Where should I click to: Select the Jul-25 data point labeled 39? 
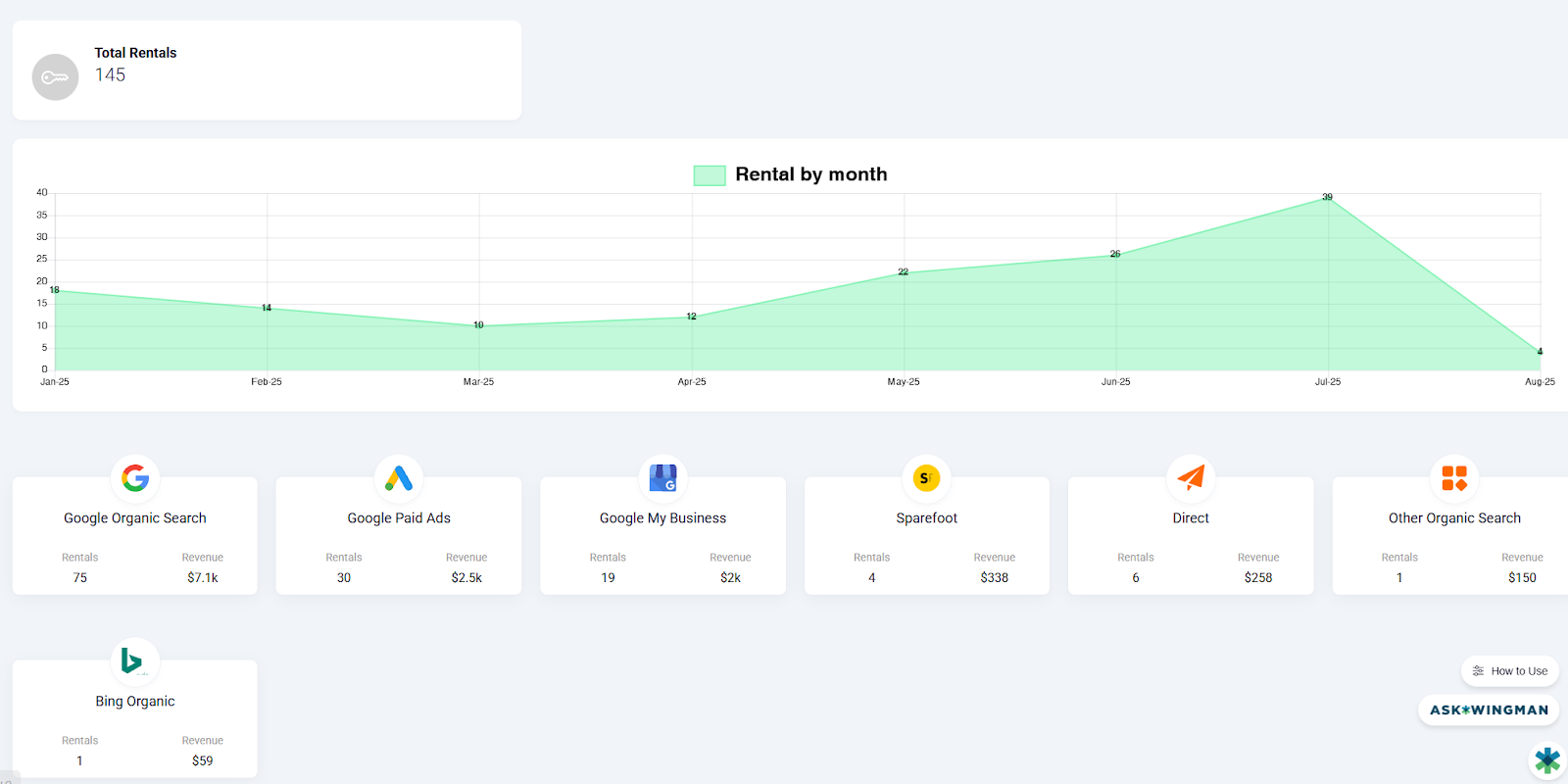(x=1328, y=198)
